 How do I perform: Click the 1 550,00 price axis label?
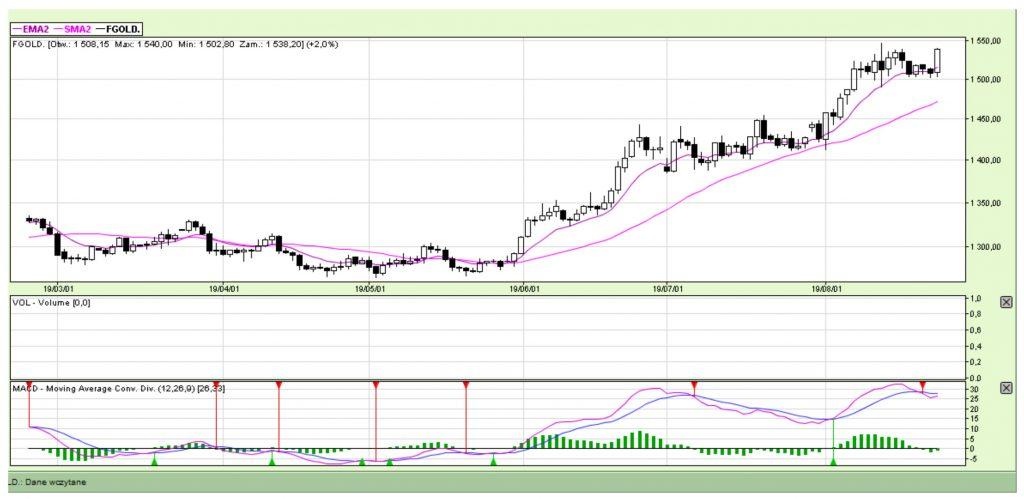(989, 41)
